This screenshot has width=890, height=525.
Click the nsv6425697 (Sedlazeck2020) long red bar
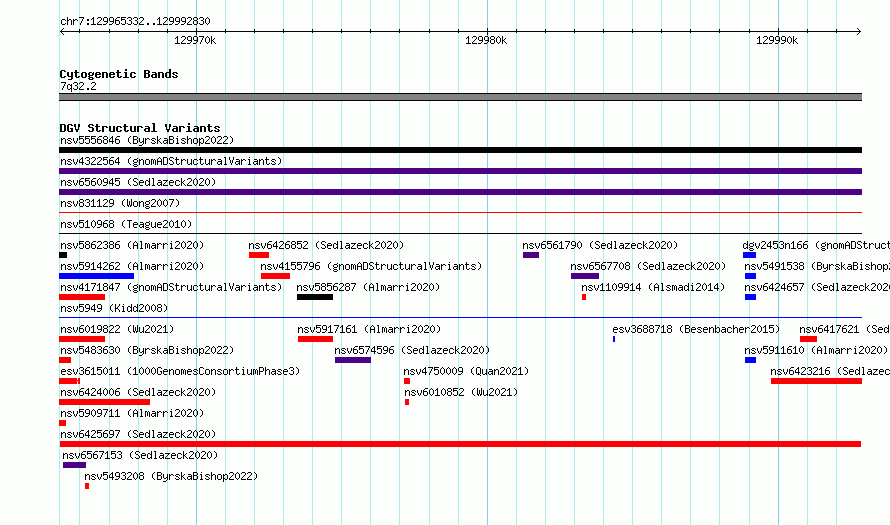click(460, 444)
